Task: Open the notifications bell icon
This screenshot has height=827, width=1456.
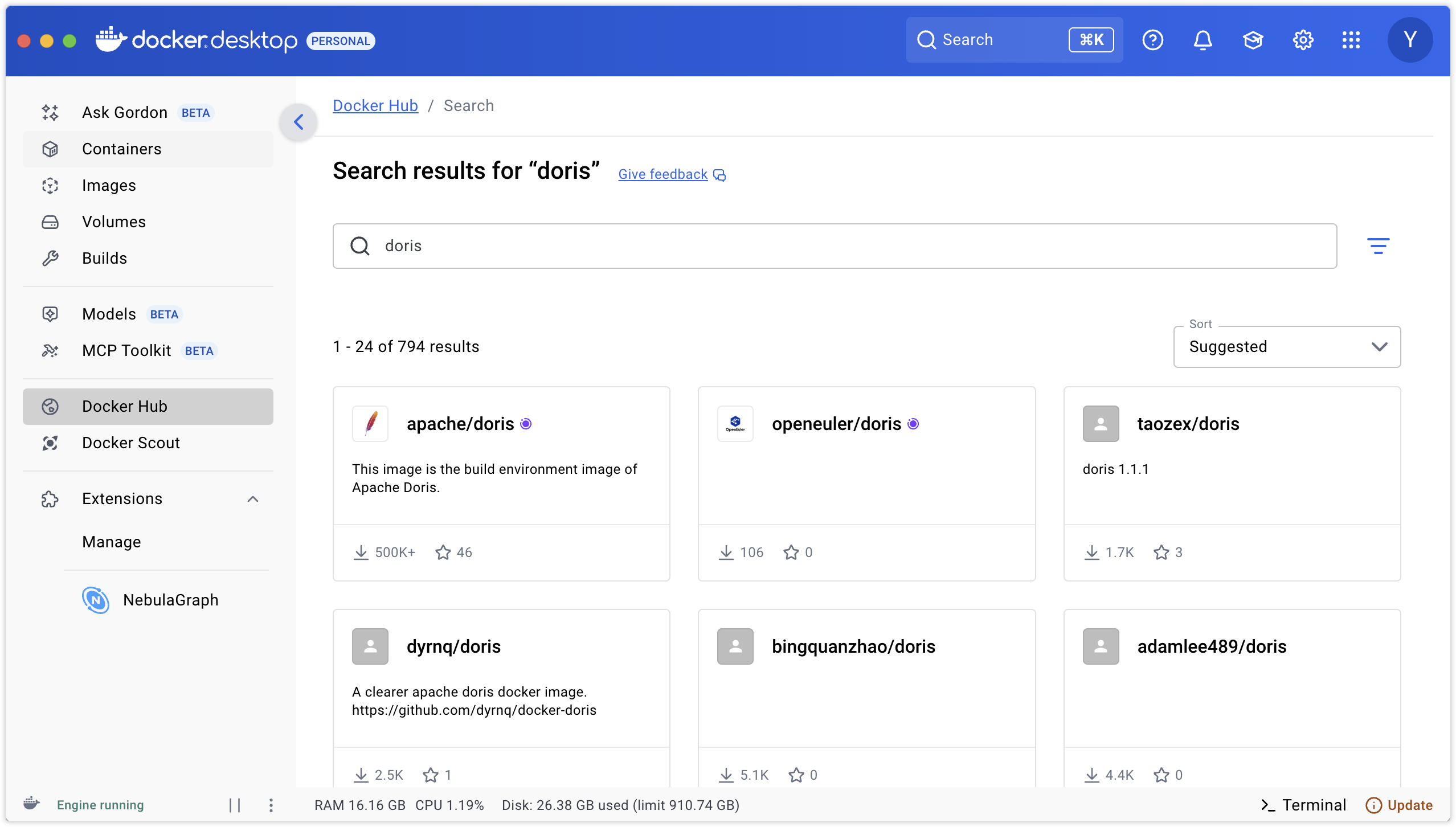Action: coord(1203,40)
